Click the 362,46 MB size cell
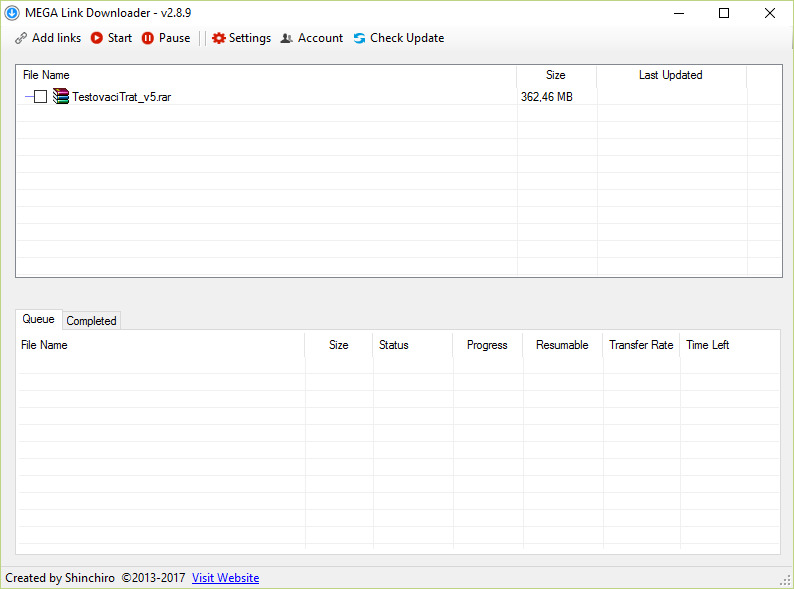This screenshot has width=794, height=589. coord(546,97)
